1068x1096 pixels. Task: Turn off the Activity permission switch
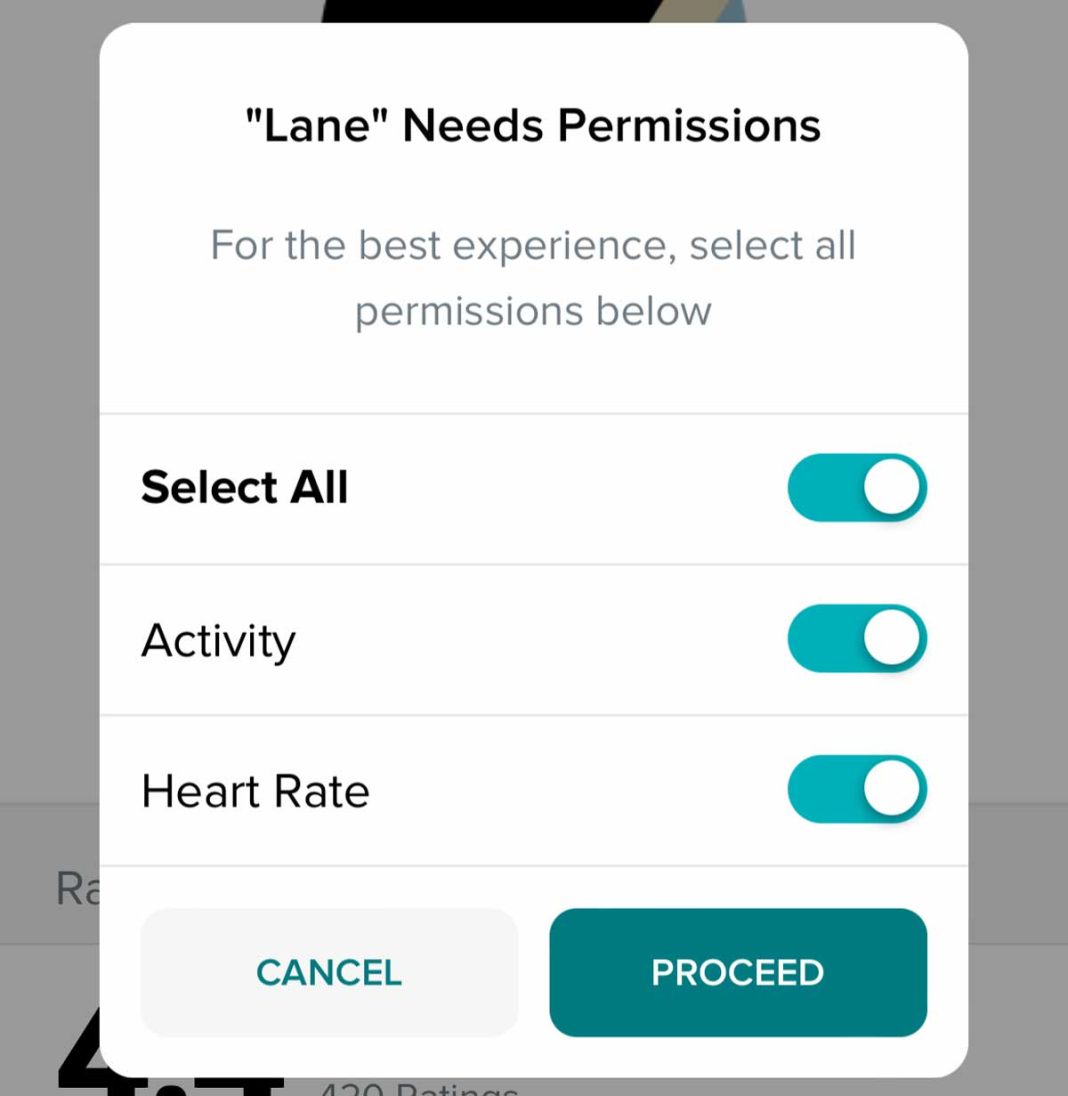(x=856, y=638)
